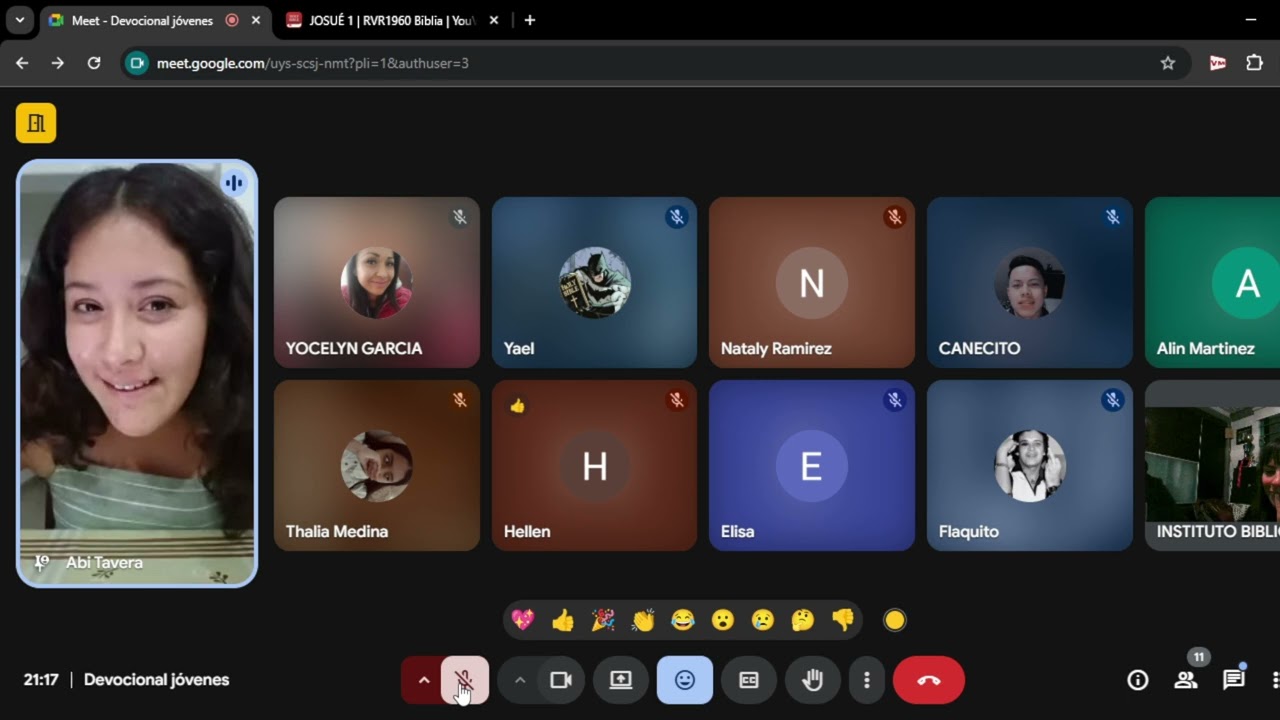Leave the call with the red hang-up button
Screen dimensions: 1280x720
click(x=929, y=680)
